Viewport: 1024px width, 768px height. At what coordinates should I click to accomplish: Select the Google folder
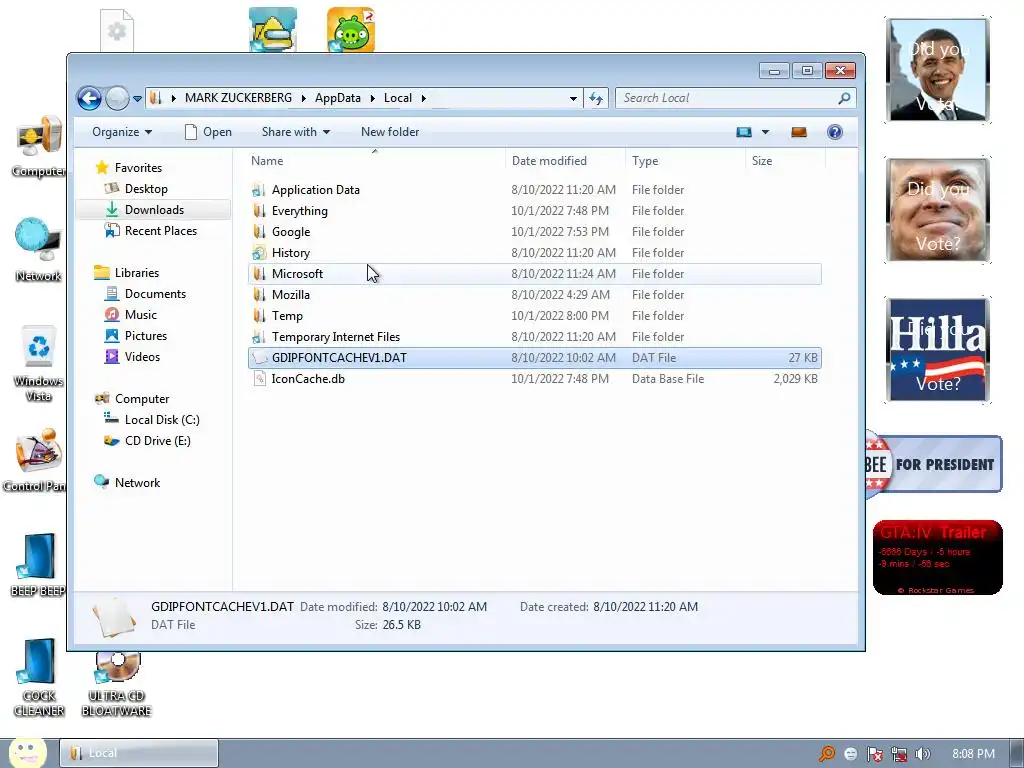534,232
